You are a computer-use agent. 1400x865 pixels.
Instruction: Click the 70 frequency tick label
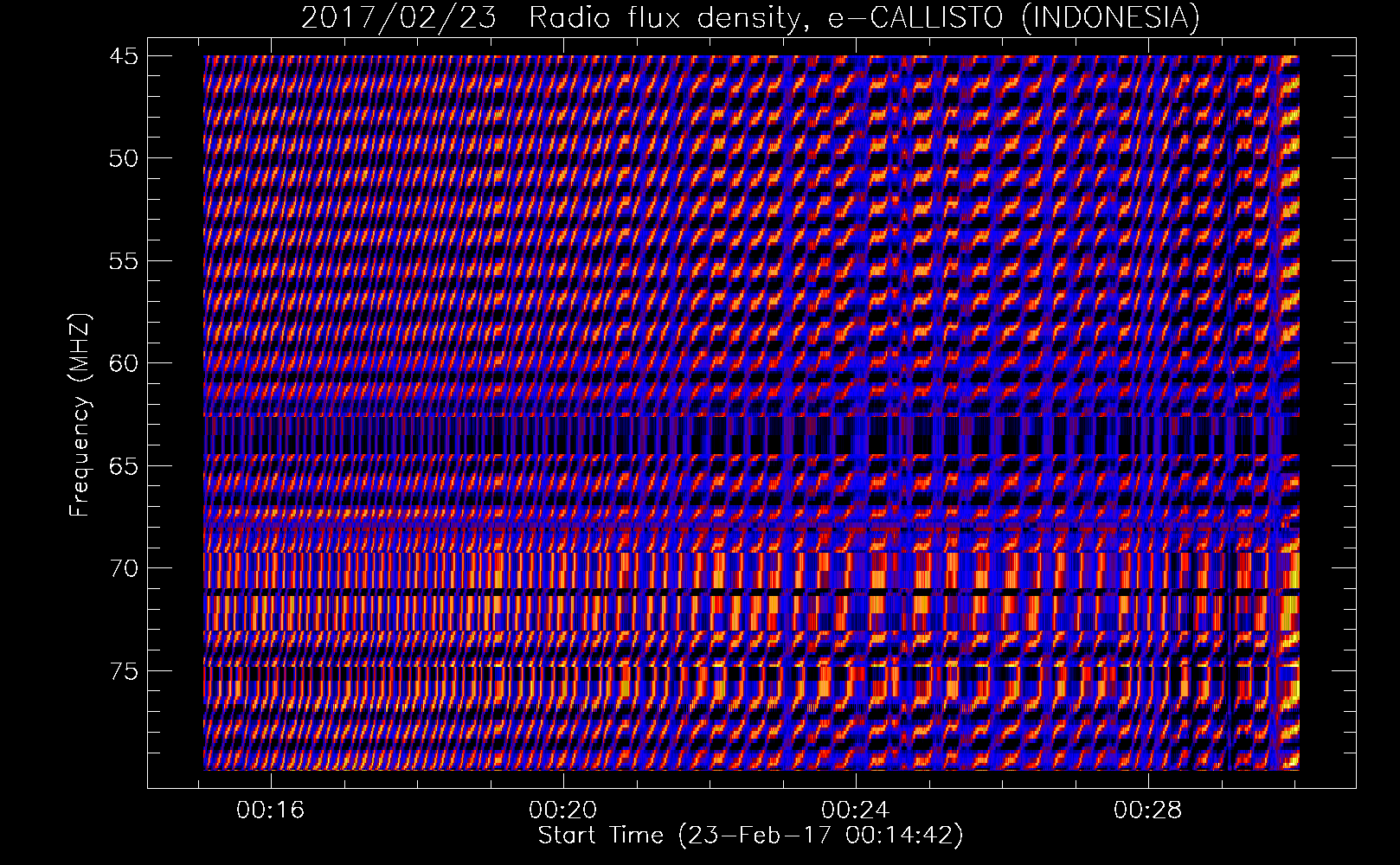(x=123, y=568)
